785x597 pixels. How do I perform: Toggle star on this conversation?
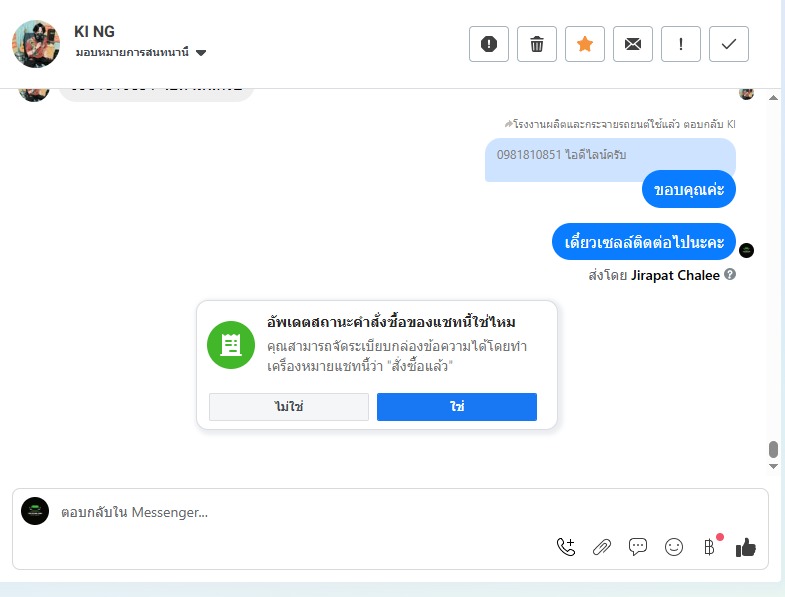(x=585, y=44)
